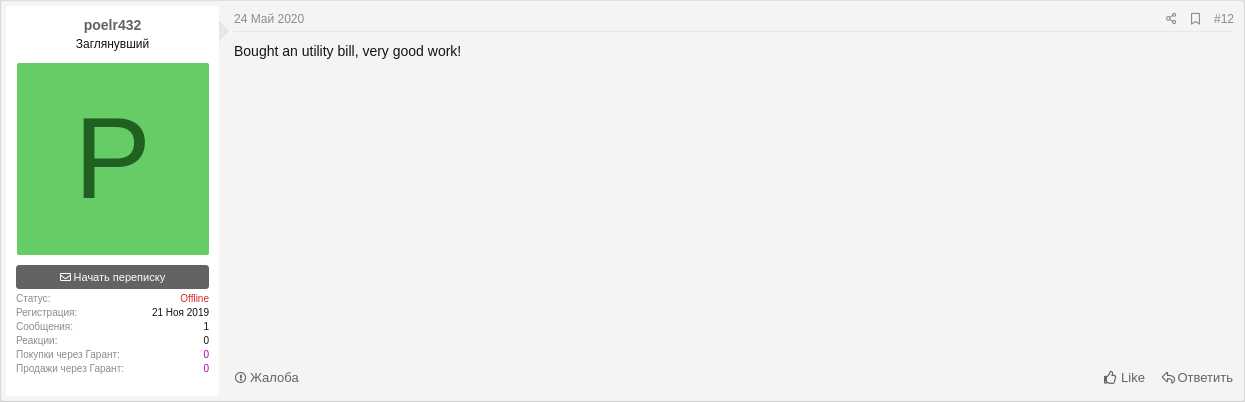Click the green P avatar image
This screenshot has width=1245, height=402.
tap(113, 159)
